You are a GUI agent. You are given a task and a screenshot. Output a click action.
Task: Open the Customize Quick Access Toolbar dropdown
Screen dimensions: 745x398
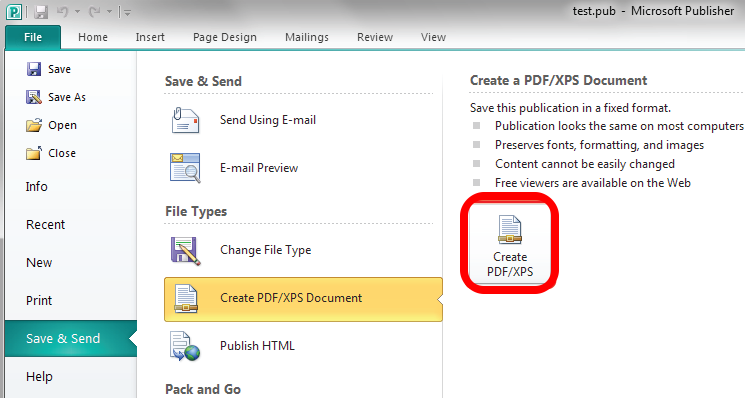[x=127, y=12]
